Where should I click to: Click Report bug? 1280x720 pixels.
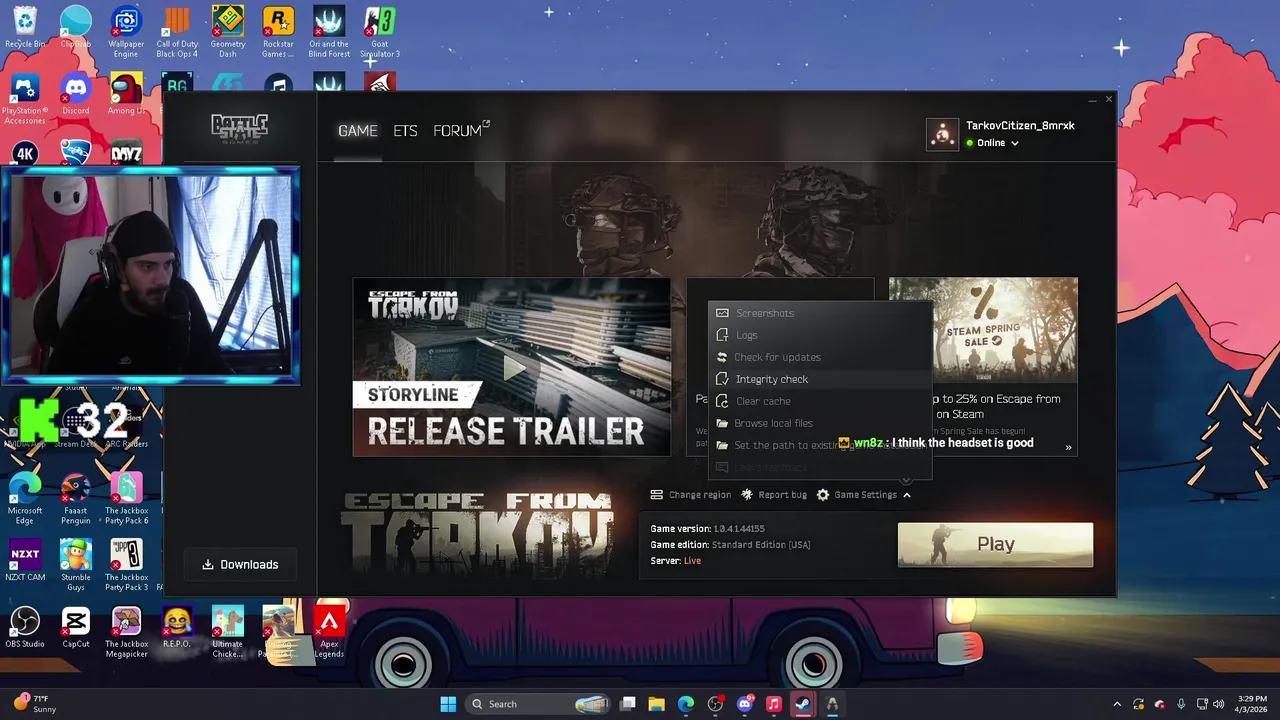click(x=774, y=495)
